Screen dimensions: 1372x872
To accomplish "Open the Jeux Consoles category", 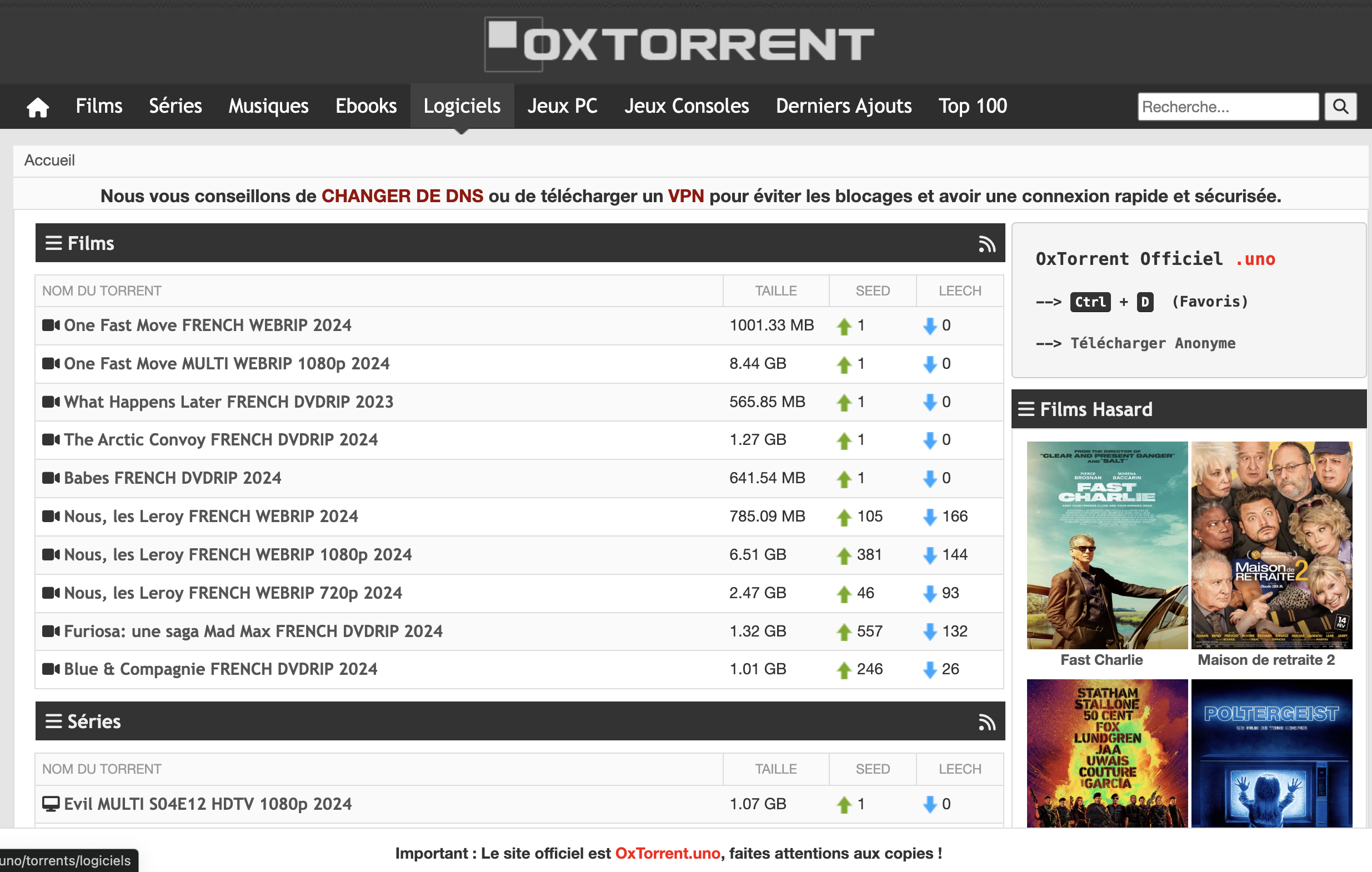I will click(x=686, y=107).
